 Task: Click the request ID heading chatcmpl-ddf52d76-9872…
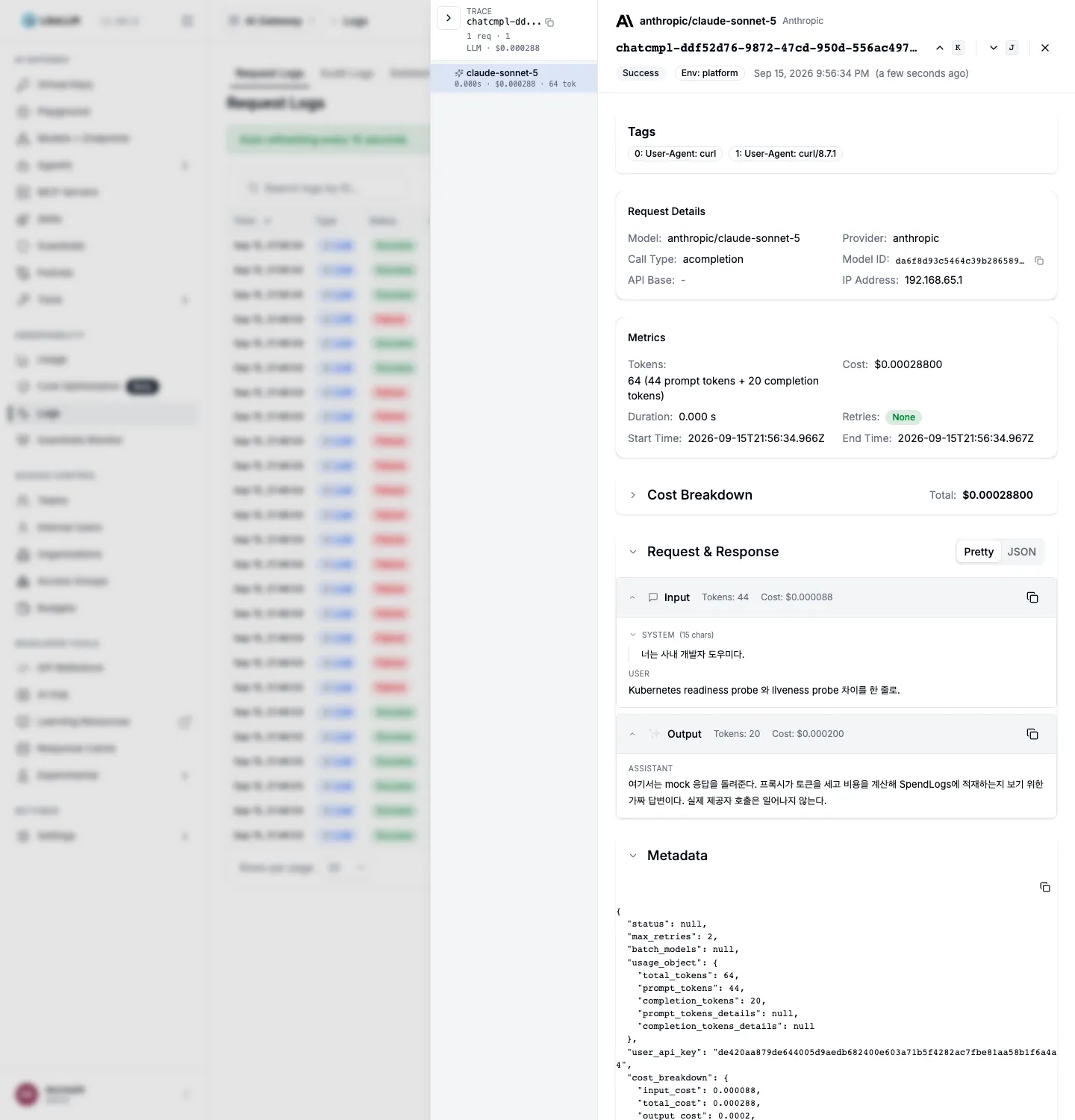766,48
